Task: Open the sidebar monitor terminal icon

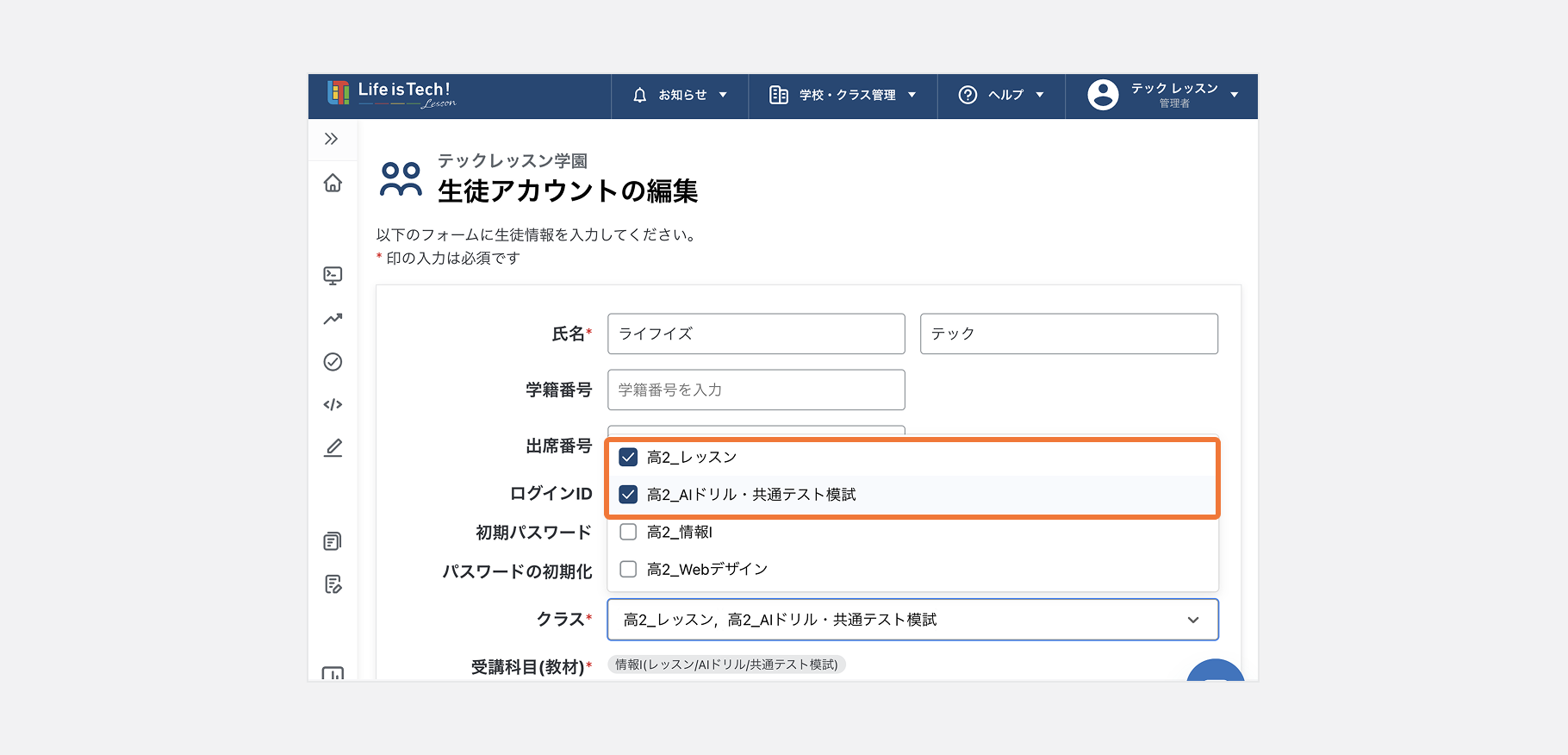Action: [333, 275]
